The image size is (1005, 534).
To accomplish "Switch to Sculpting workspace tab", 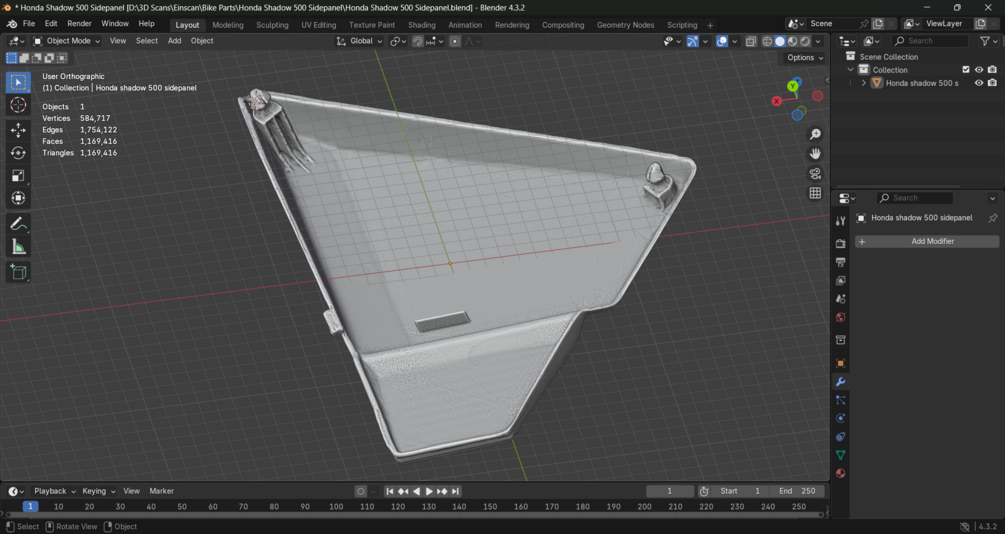I will (272, 25).
